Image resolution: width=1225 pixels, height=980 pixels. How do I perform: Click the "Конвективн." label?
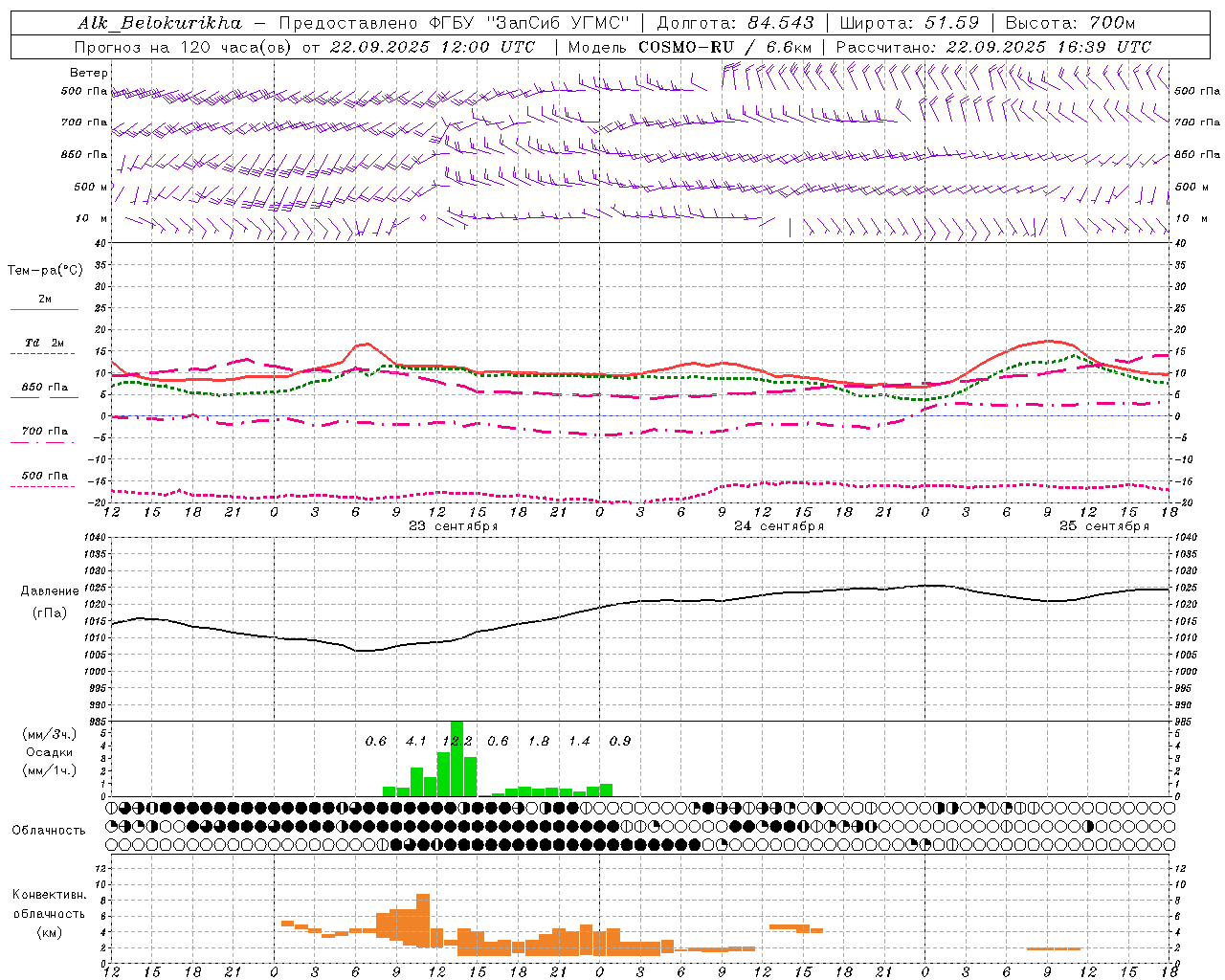point(49,895)
